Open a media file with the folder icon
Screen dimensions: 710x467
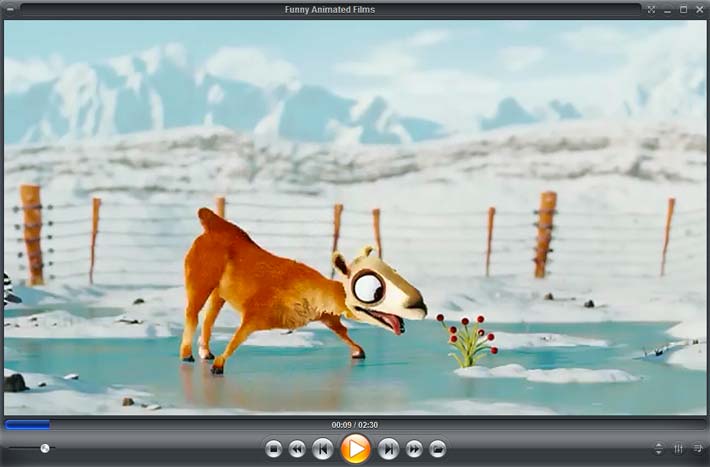point(437,449)
